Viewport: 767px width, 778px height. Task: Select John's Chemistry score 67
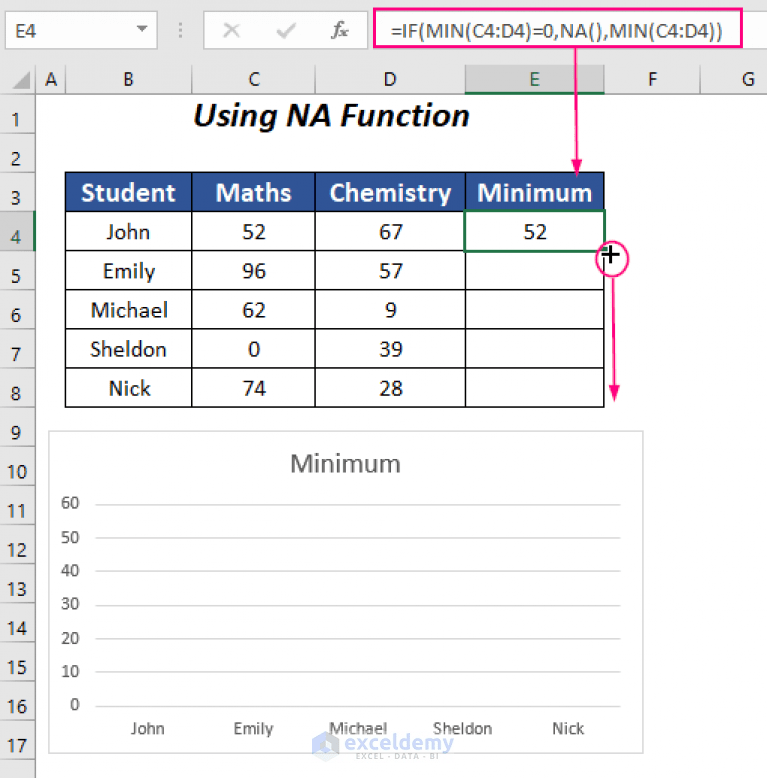pyautogui.click(x=390, y=232)
